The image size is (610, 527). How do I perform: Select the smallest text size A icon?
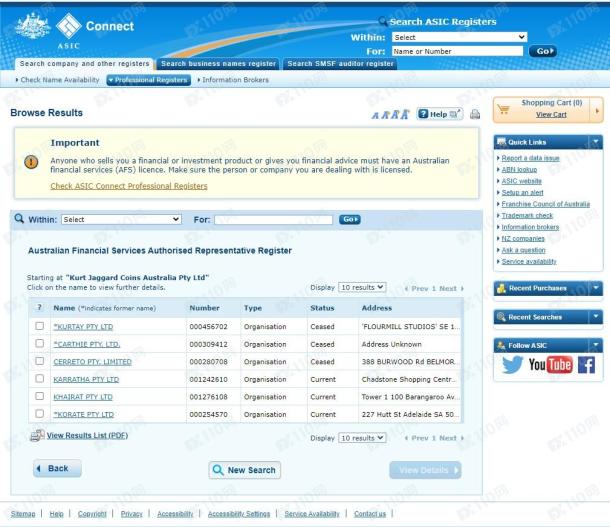pos(375,115)
